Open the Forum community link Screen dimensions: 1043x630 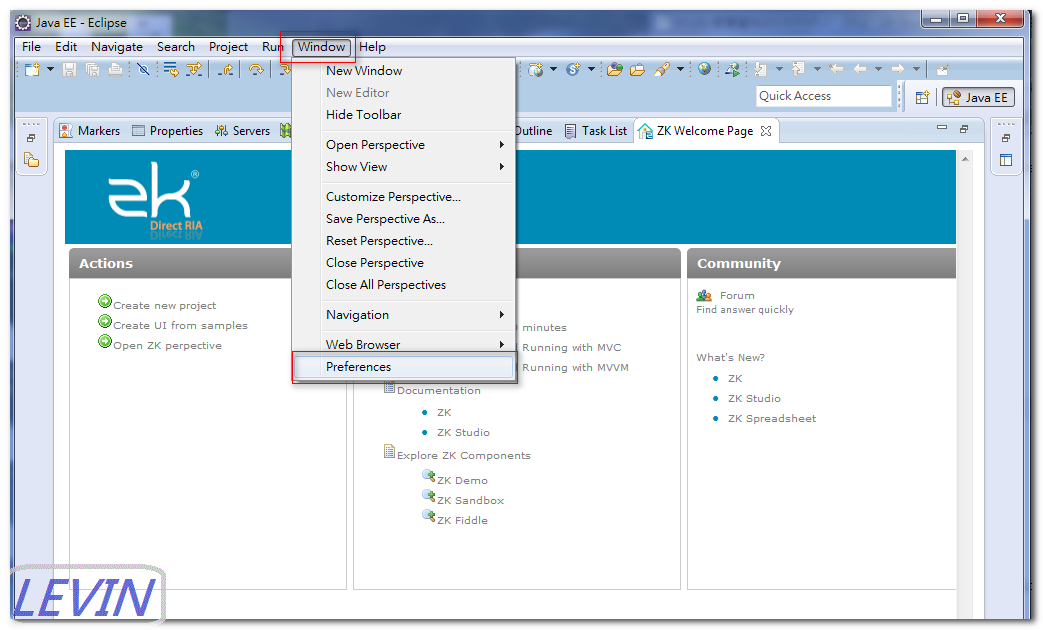point(737,295)
